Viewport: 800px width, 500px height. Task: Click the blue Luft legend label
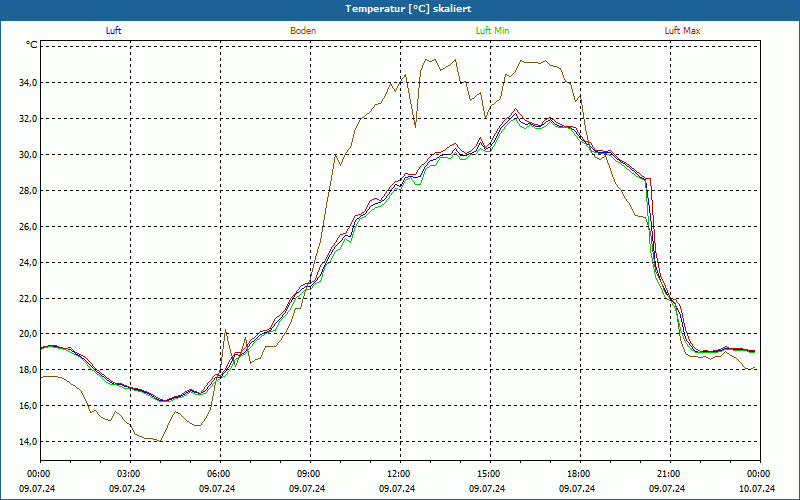(113, 31)
